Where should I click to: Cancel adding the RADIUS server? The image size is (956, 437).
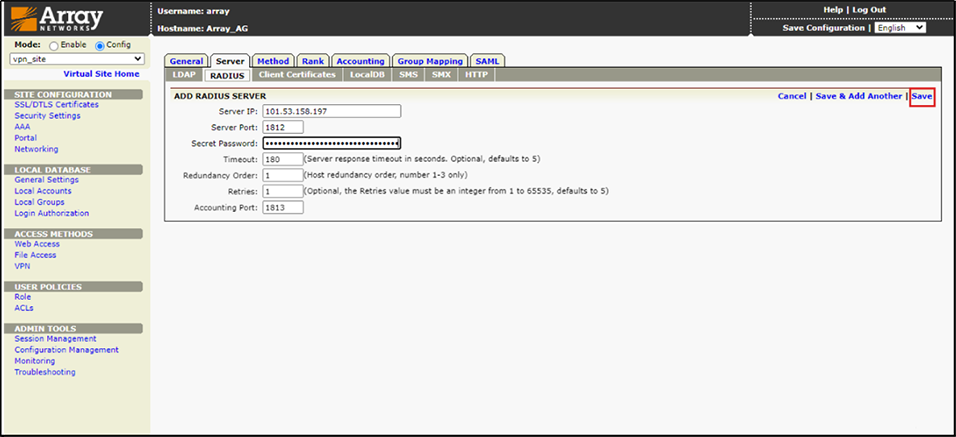pyautogui.click(x=791, y=96)
